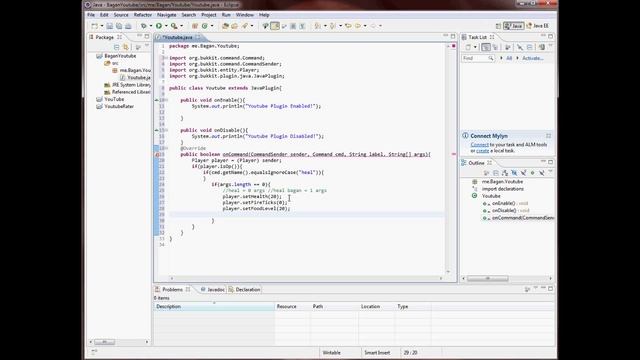Open the Debug dropdown arrow
The height and width of the screenshot is (360, 640).
point(151,26)
